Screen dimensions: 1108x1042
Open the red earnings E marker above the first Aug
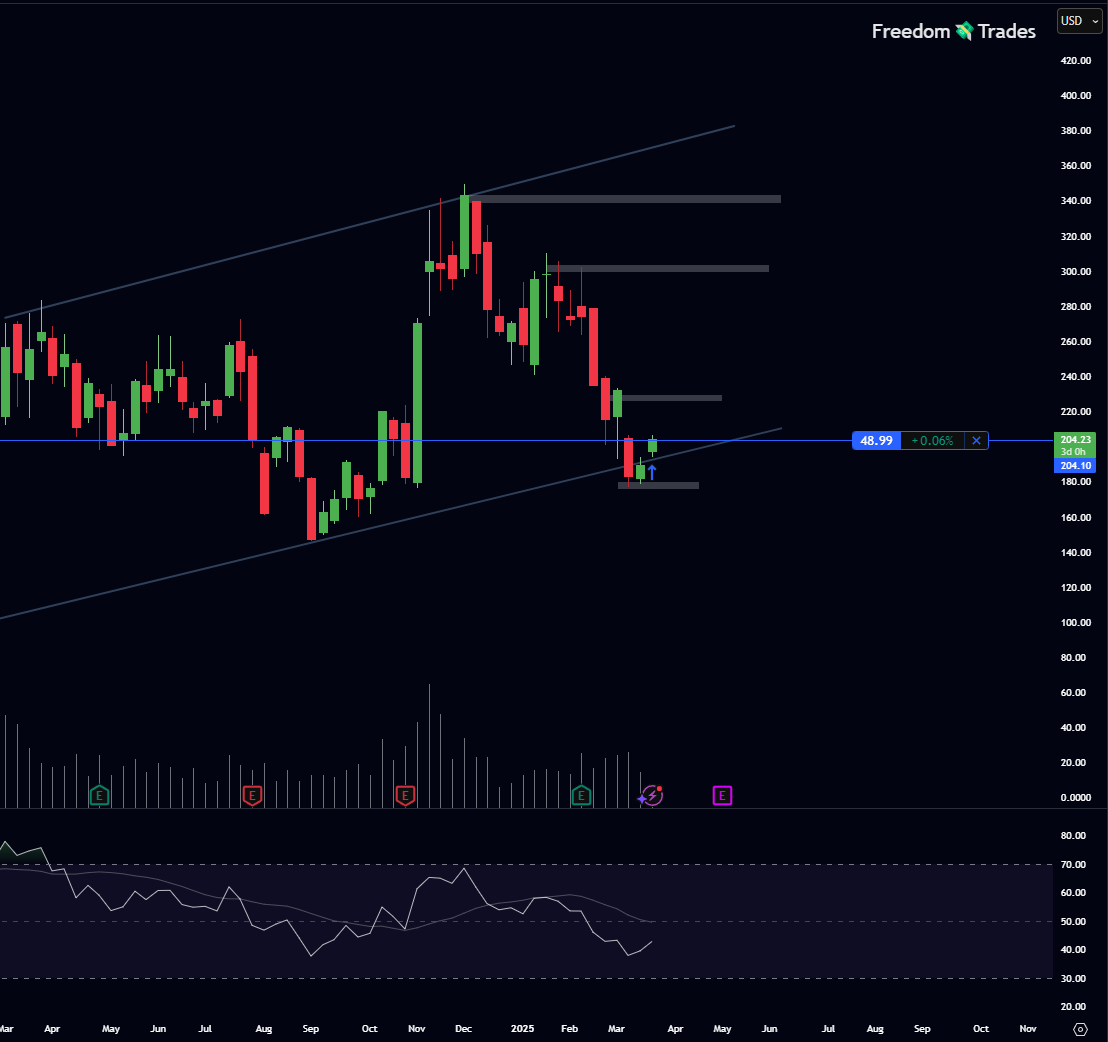[x=252, y=796]
